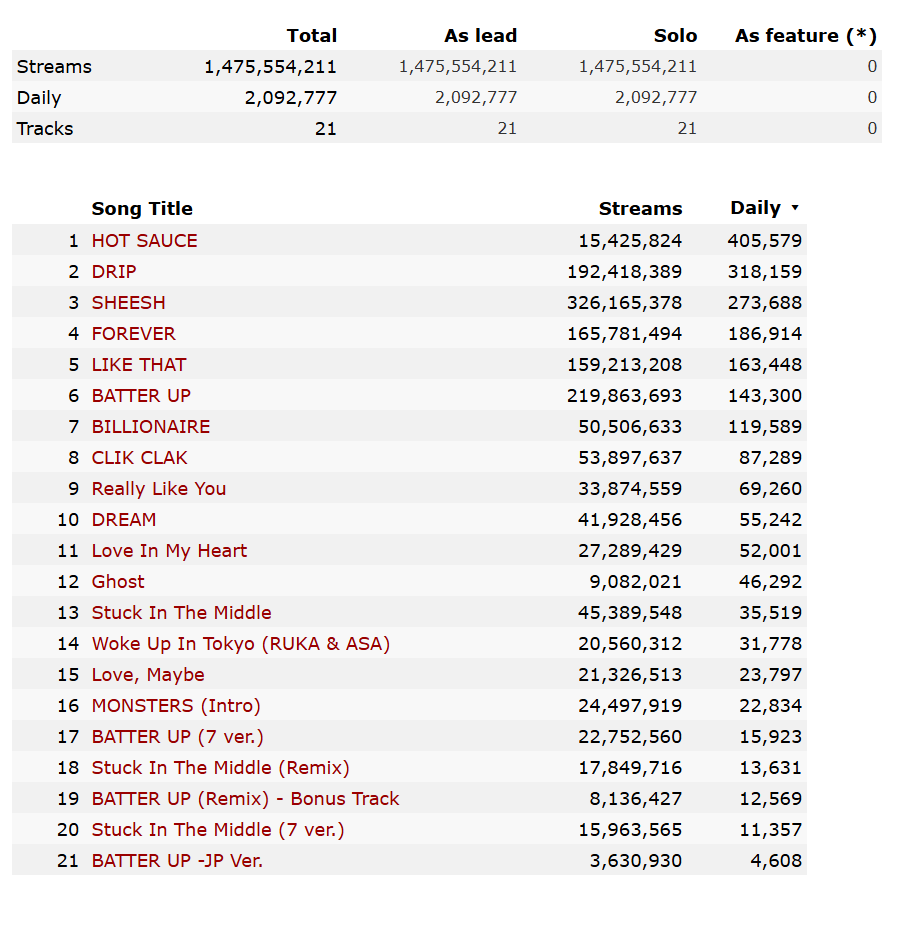904x944 pixels.
Task: Sort table by Daily column header
Action: click(x=755, y=208)
